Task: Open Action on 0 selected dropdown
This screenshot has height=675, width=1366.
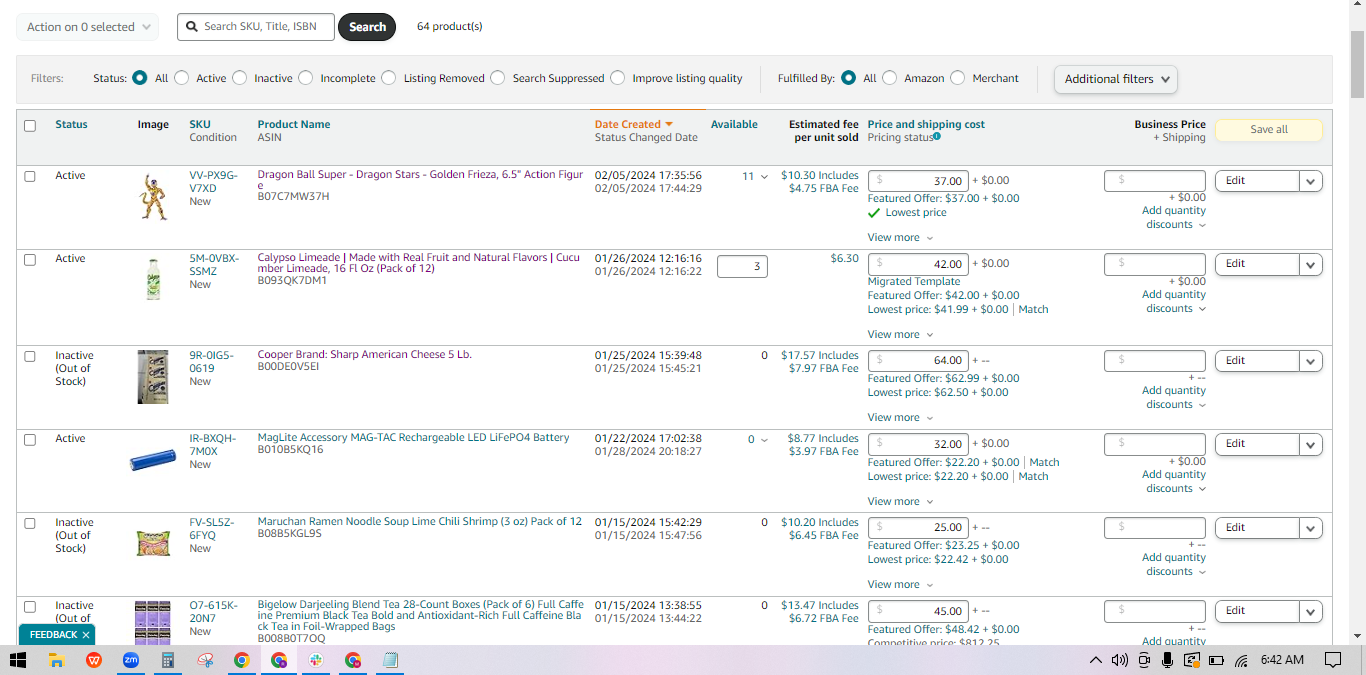Action: [x=88, y=27]
